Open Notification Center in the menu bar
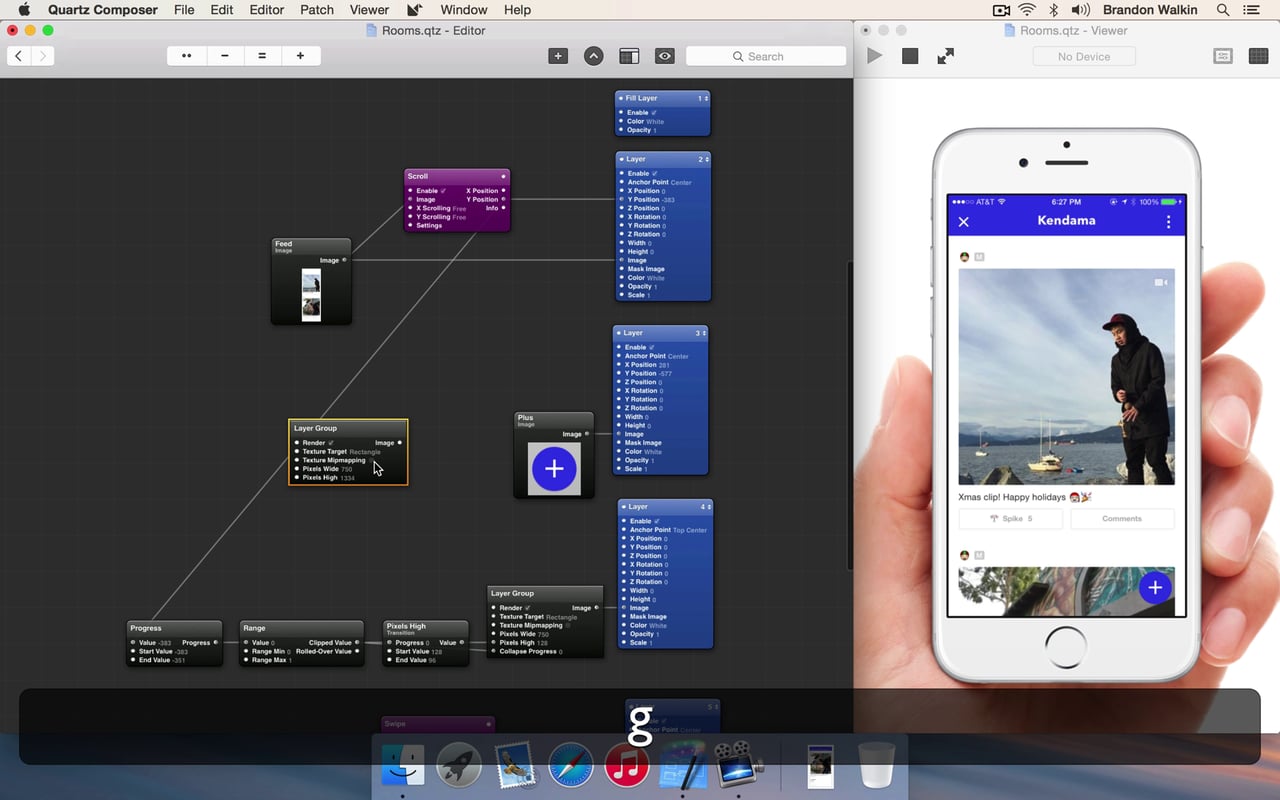Viewport: 1280px width, 800px height. click(1252, 10)
